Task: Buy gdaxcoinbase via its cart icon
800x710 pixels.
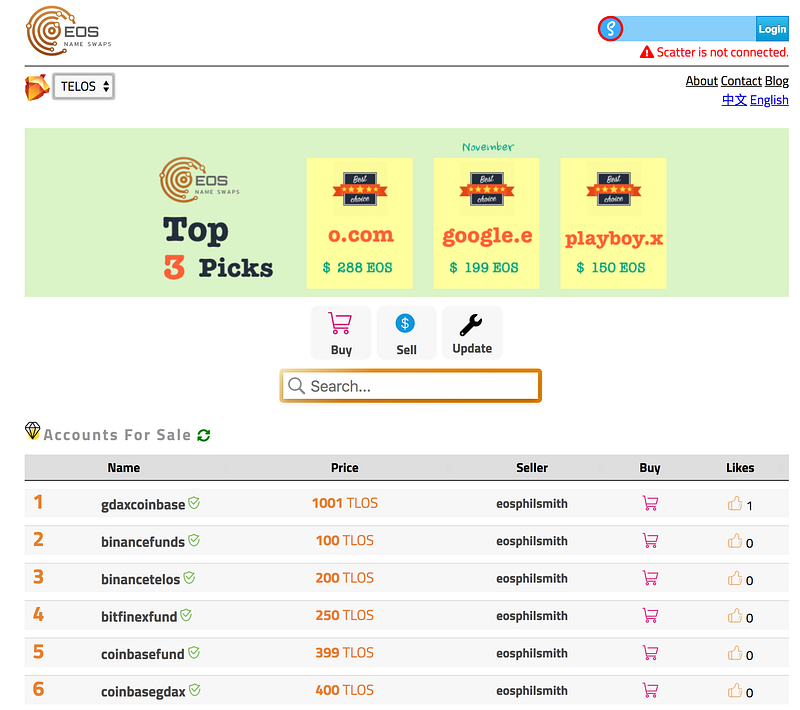Action: point(650,503)
